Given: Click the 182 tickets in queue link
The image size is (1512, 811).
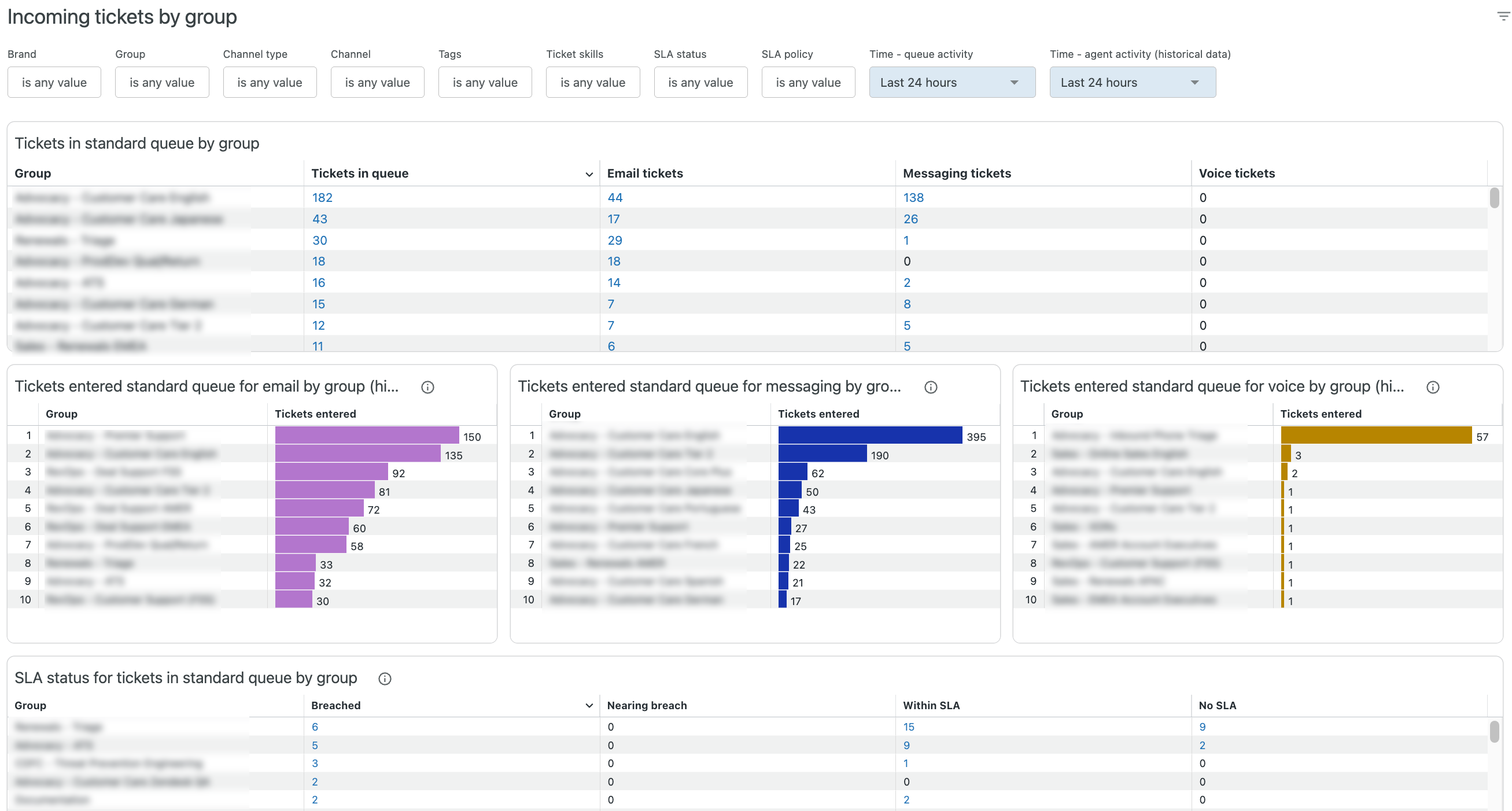Looking at the screenshot, I should pos(322,198).
